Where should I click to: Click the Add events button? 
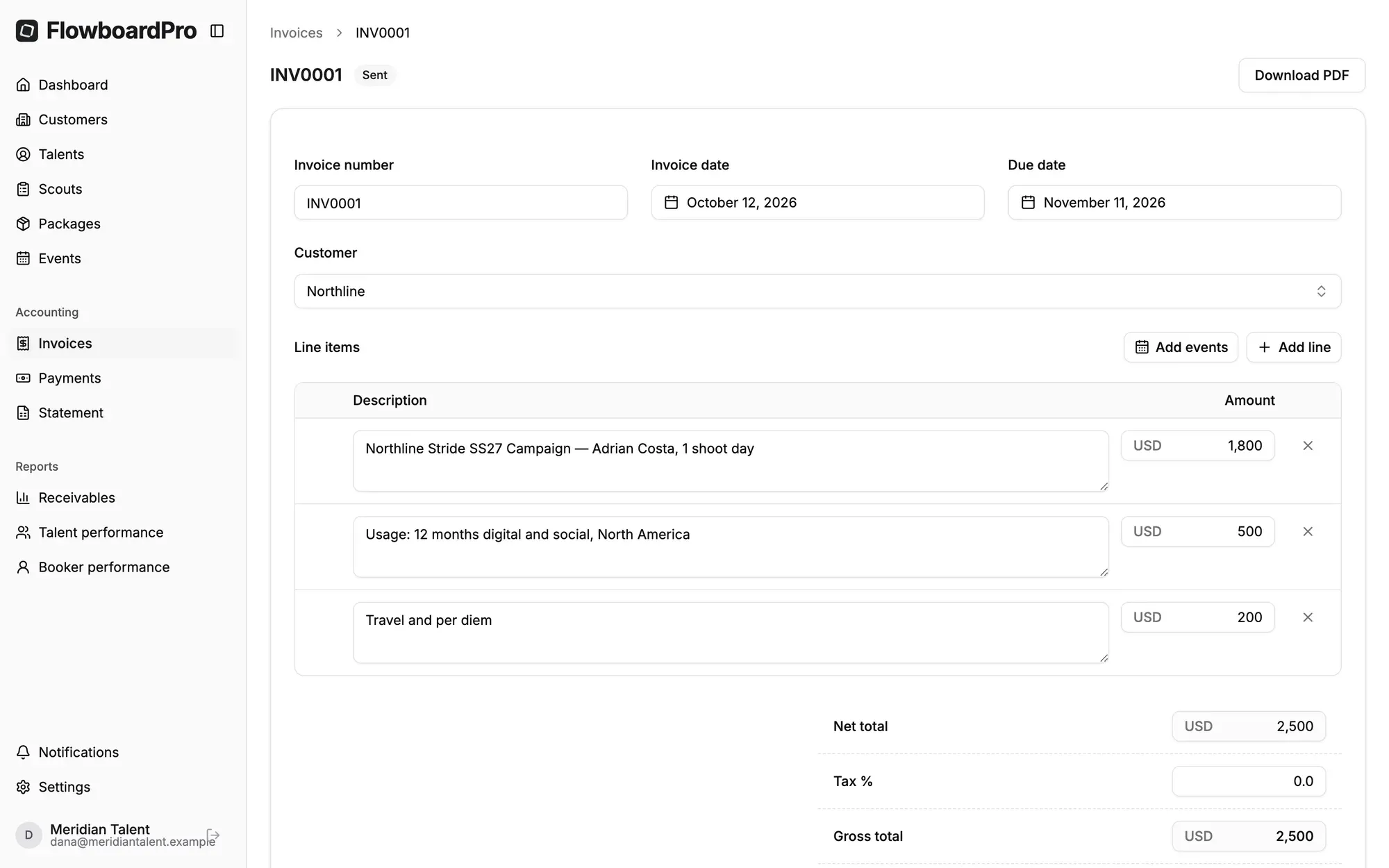pos(1181,347)
